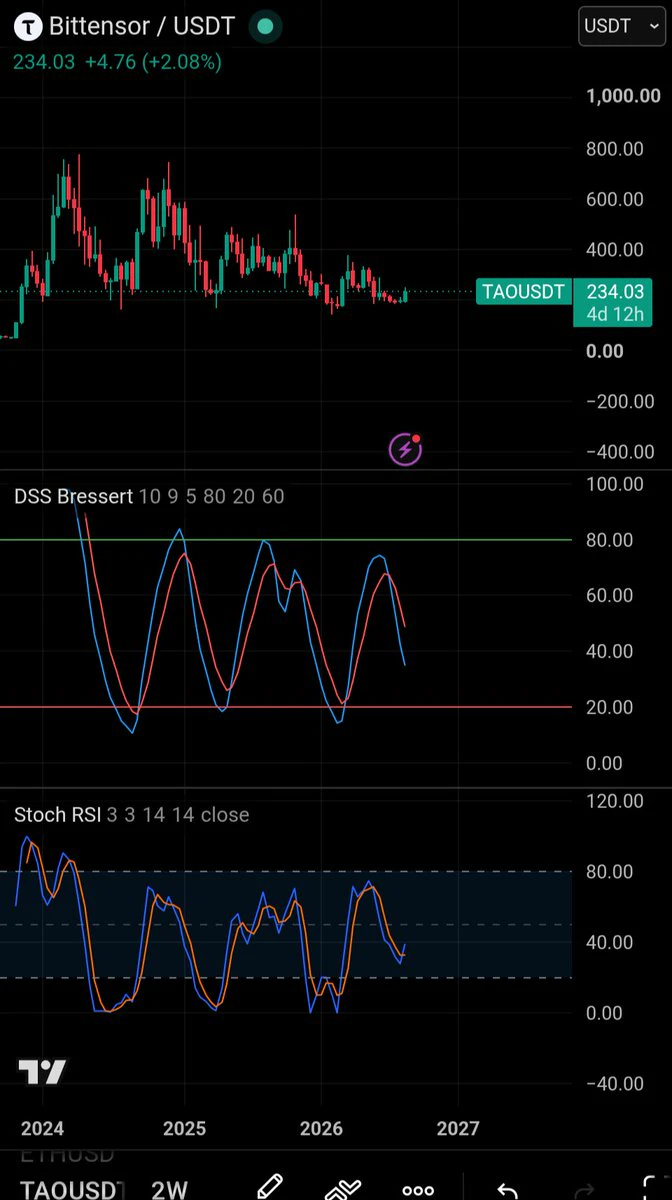Select the DSS Bressert indicator legend
The height and width of the screenshot is (1200, 672).
tap(149, 496)
